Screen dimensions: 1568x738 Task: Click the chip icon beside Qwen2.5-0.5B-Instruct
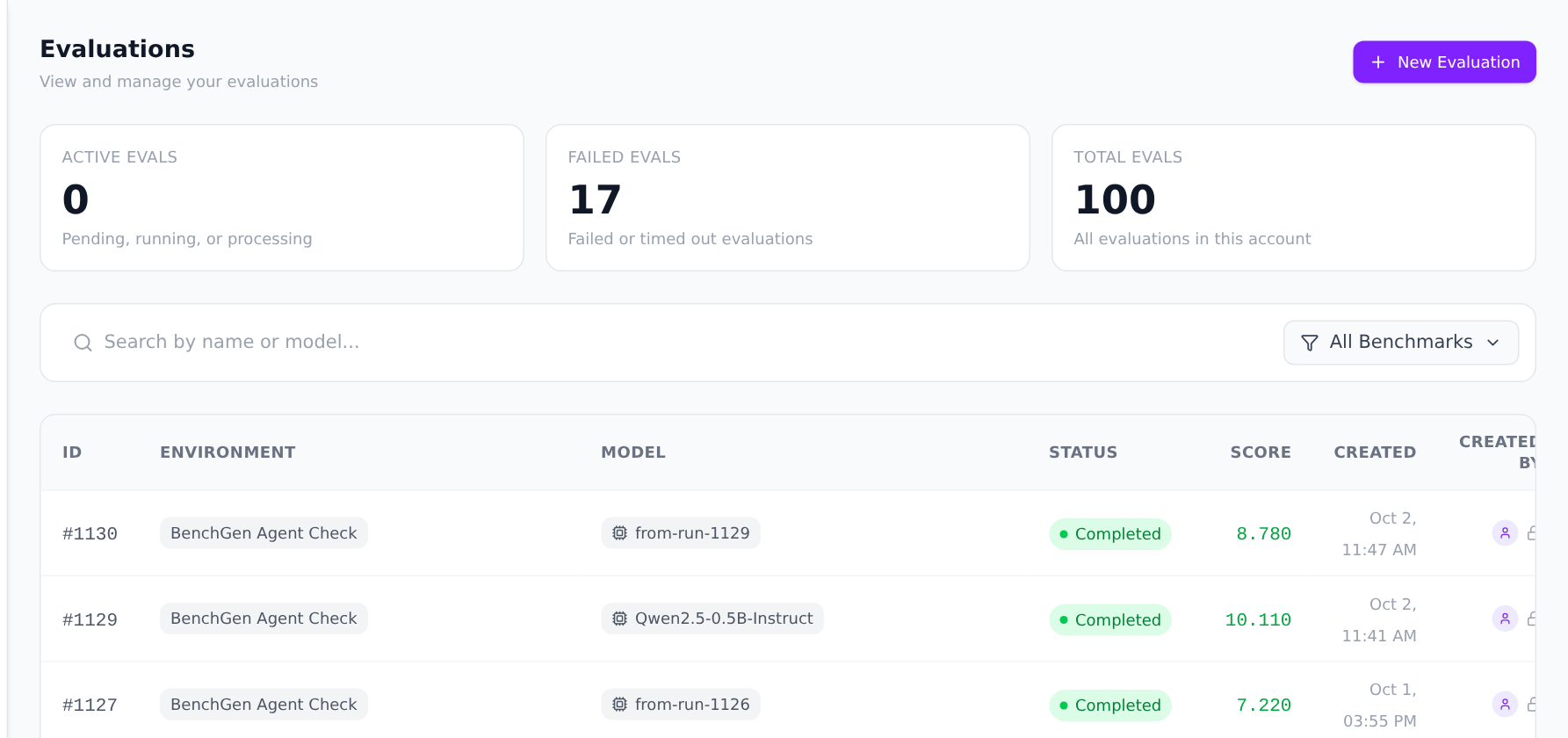619,619
